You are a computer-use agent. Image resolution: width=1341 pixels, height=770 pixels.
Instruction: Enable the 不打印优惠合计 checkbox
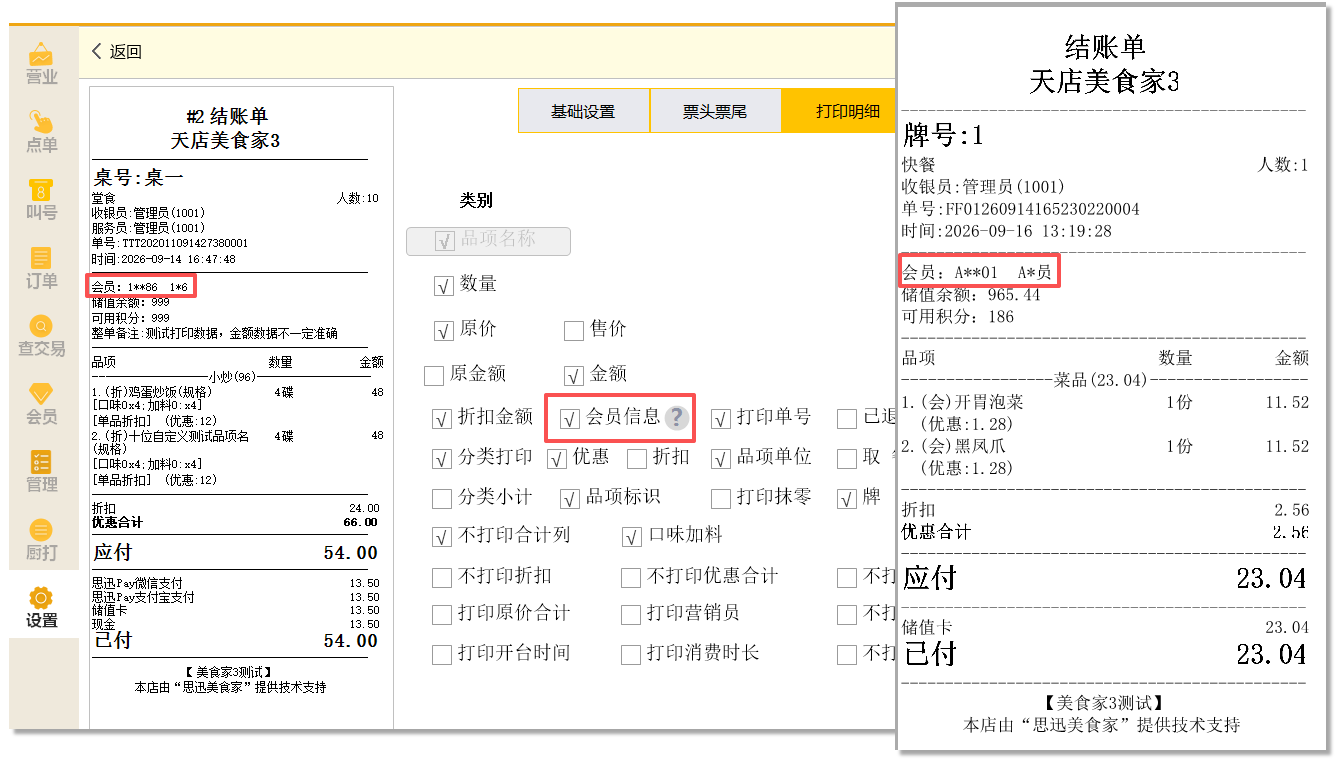[631, 577]
